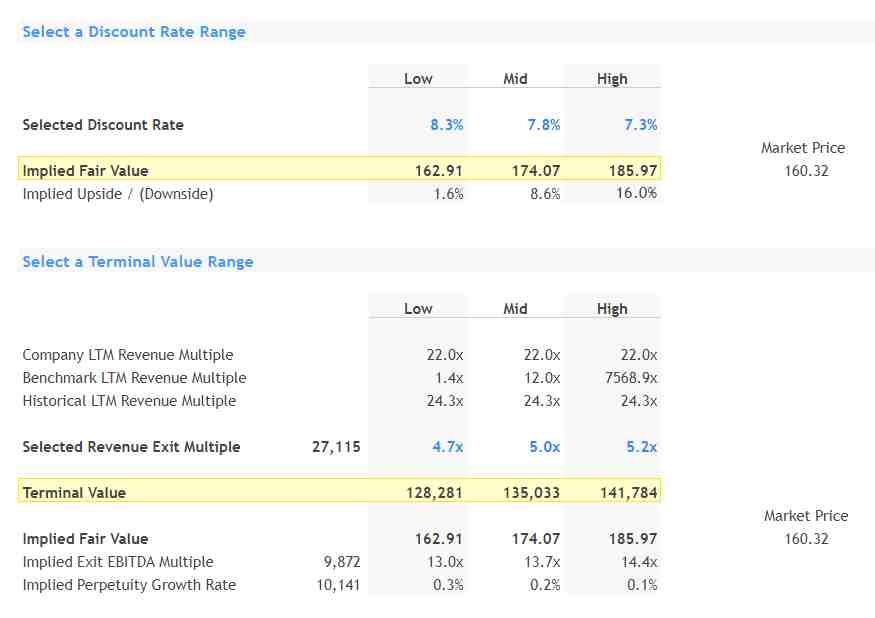Click the 16.0% implied upside cell
The height and width of the screenshot is (618, 875).
pyautogui.click(x=636, y=194)
